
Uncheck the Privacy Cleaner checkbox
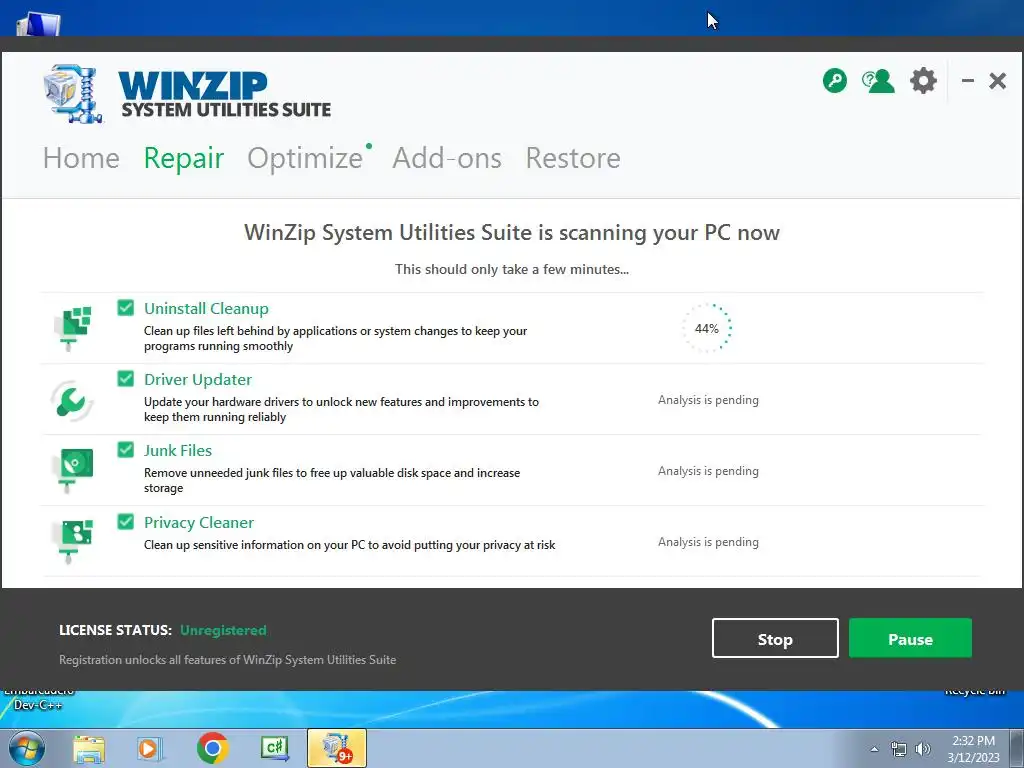(x=125, y=521)
